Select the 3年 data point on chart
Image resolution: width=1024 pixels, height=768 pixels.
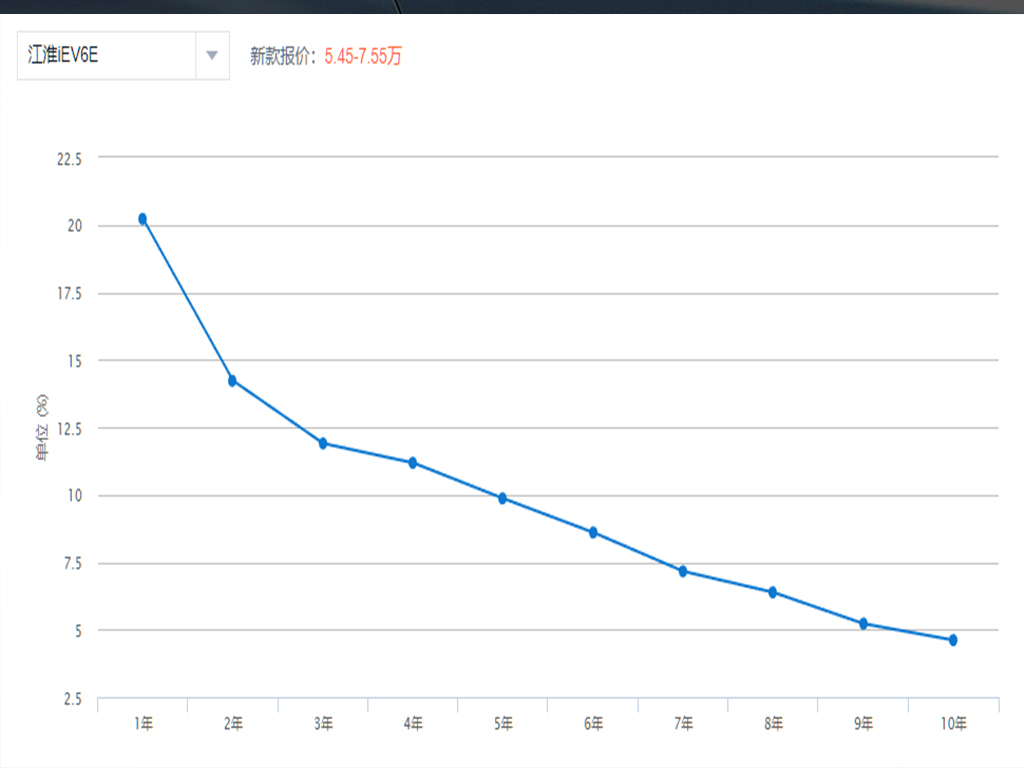click(x=323, y=443)
